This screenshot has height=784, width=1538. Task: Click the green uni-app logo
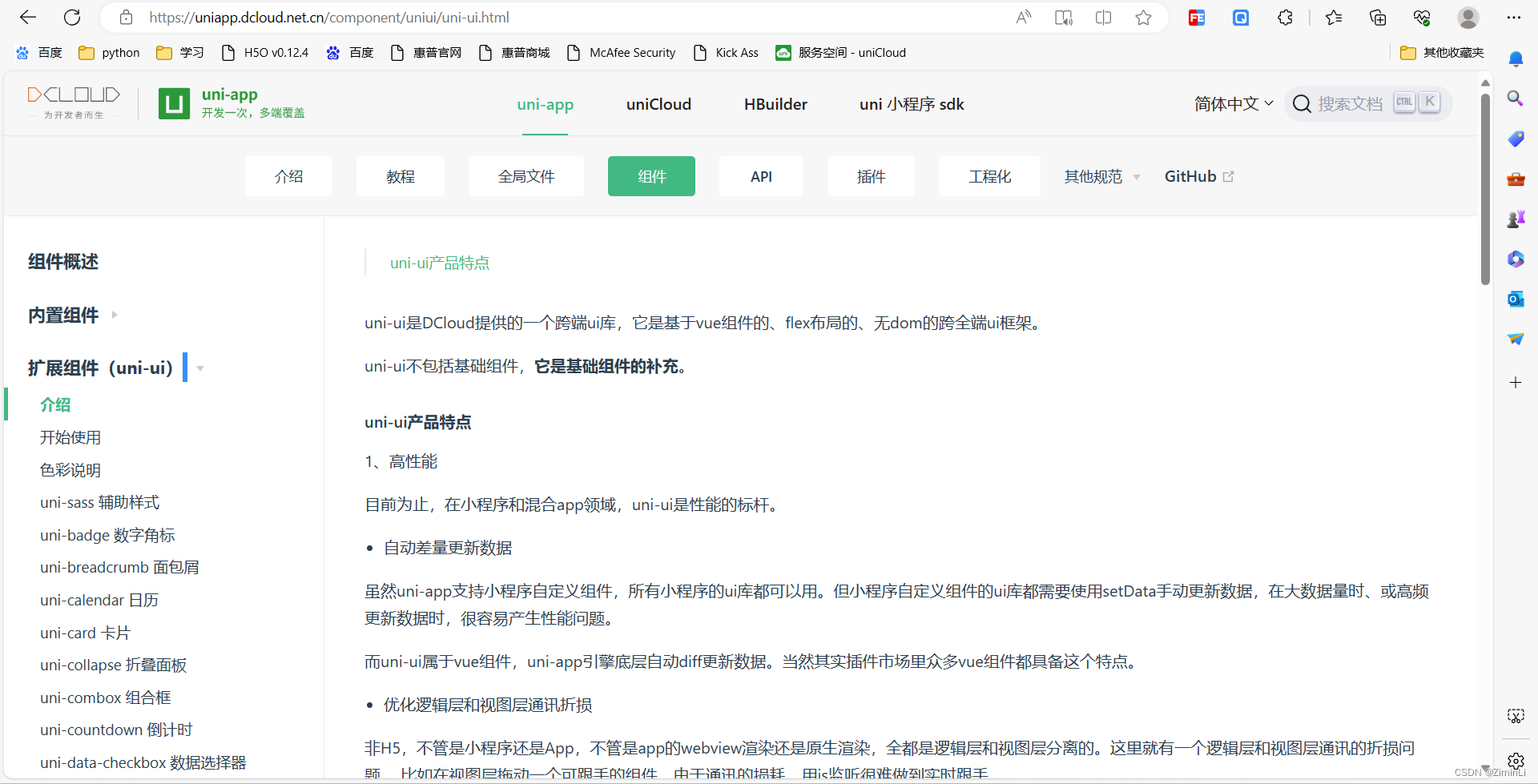coord(232,103)
